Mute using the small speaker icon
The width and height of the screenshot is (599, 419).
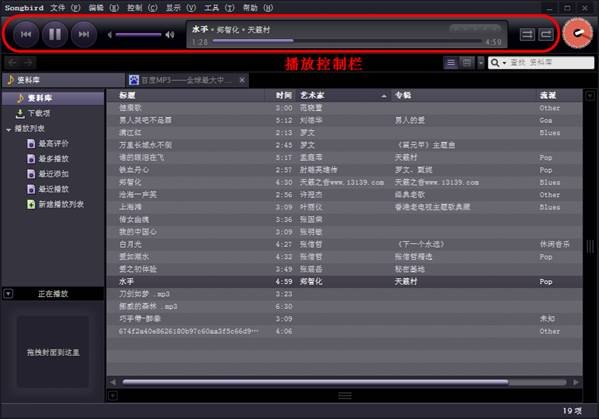(x=110, y=35)
